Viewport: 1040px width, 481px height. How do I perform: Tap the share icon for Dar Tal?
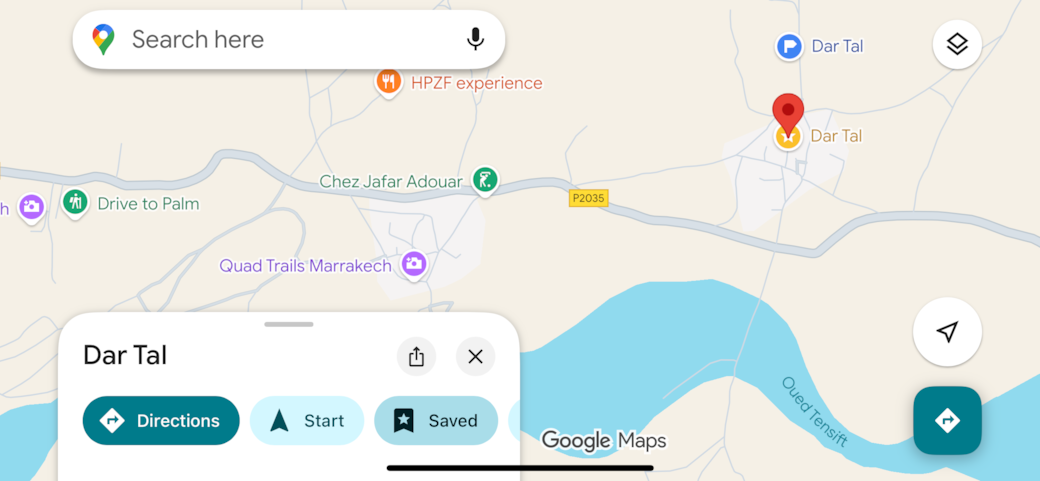click(x=416, y=356)
